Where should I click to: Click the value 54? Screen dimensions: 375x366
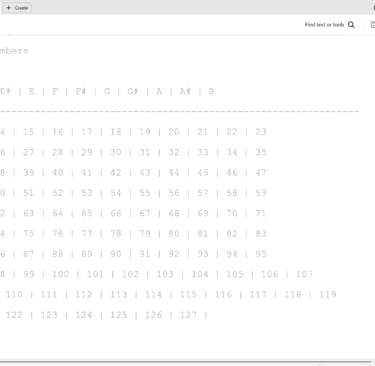pyautogui.click(x=116, y=193)
